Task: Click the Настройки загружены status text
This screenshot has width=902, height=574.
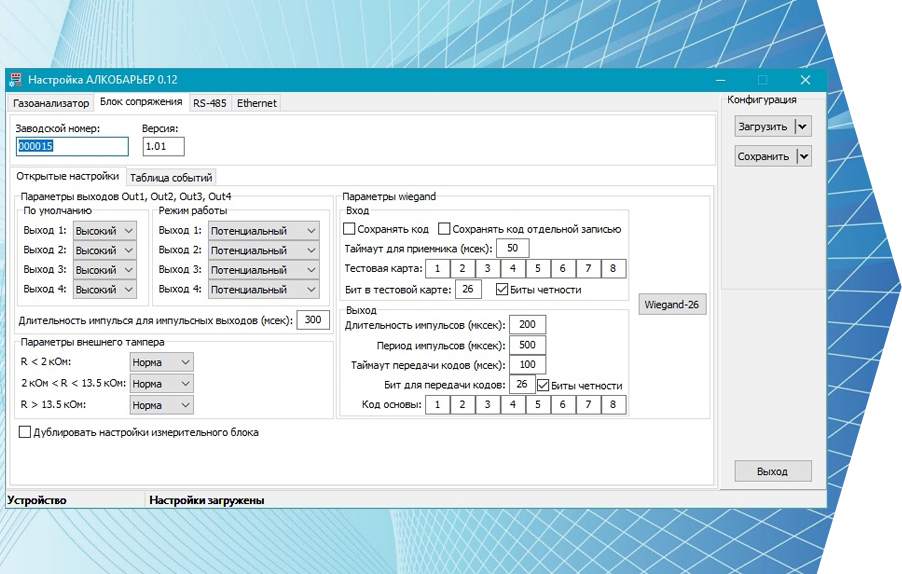Action: point(207,500)
